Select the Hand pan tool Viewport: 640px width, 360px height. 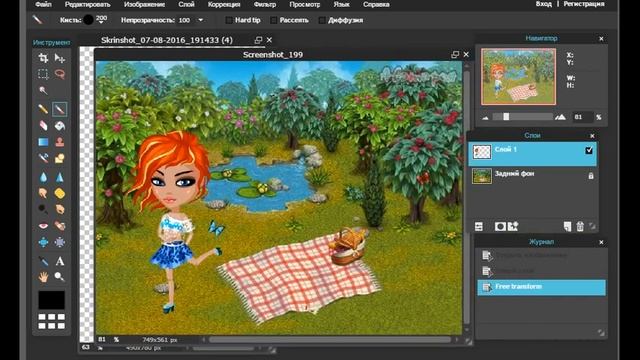click(x=43, y=277)
